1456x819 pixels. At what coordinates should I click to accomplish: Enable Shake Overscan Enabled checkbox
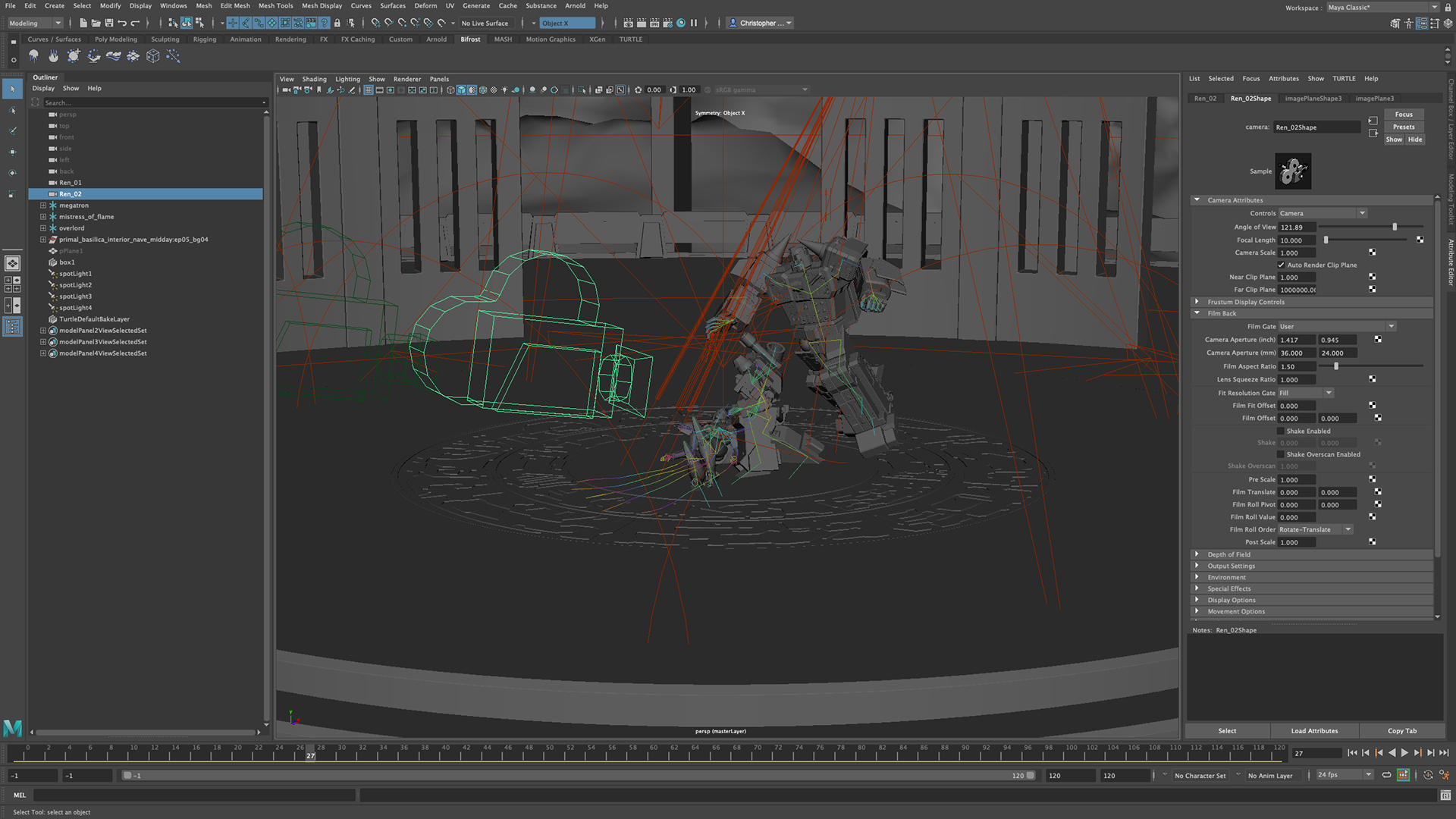[x=1282, y=455]
